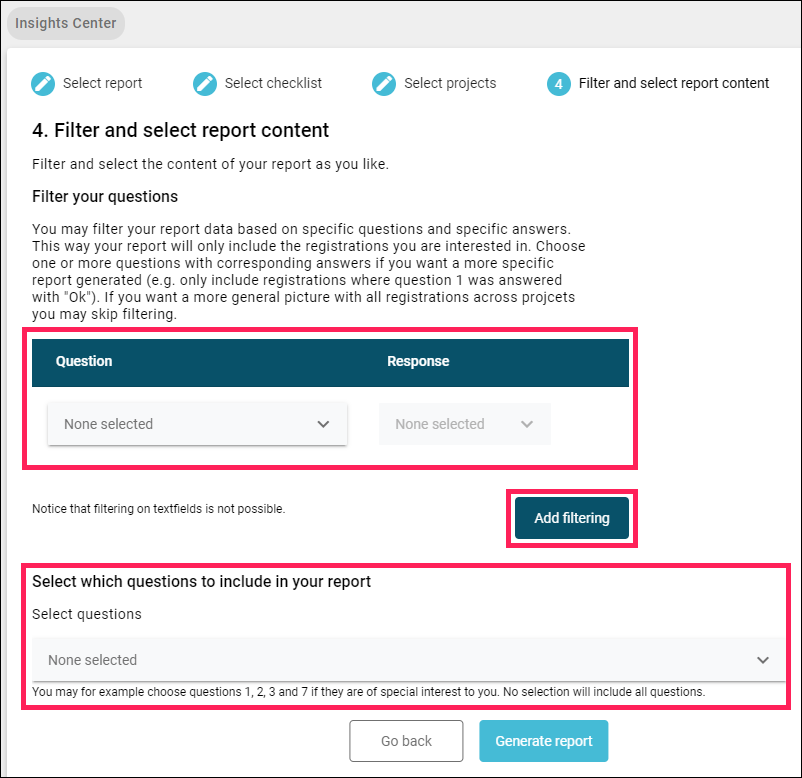Click the Go back button
The height and width of the screenshot is (778, 802).
406,741
